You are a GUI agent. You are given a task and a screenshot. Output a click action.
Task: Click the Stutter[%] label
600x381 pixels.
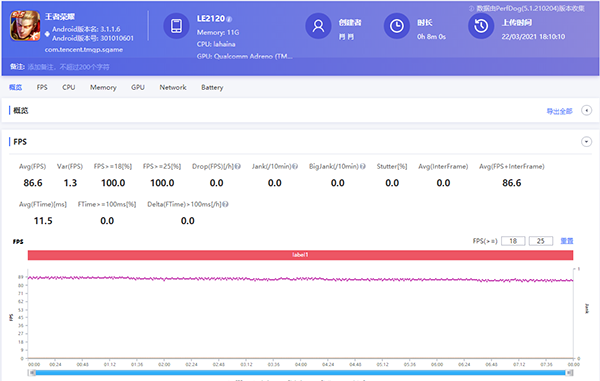[392, 166]
